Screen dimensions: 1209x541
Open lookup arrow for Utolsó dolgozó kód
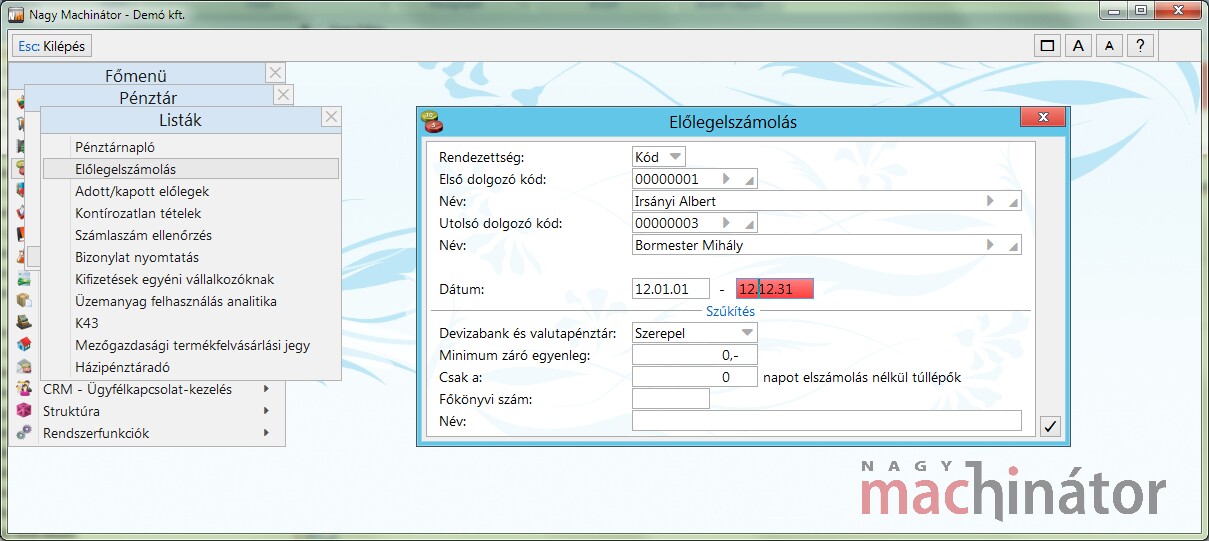(x=727, y=223)
